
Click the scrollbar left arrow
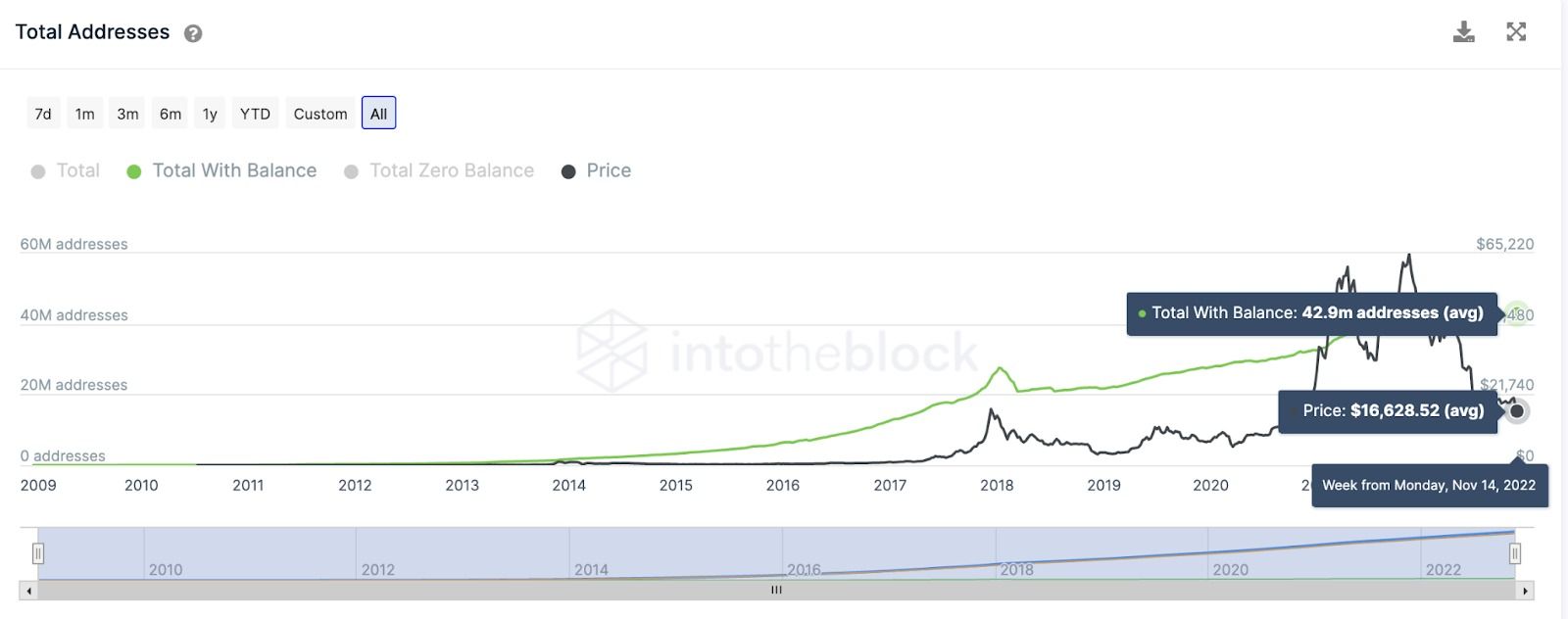(x=29, y=591)
